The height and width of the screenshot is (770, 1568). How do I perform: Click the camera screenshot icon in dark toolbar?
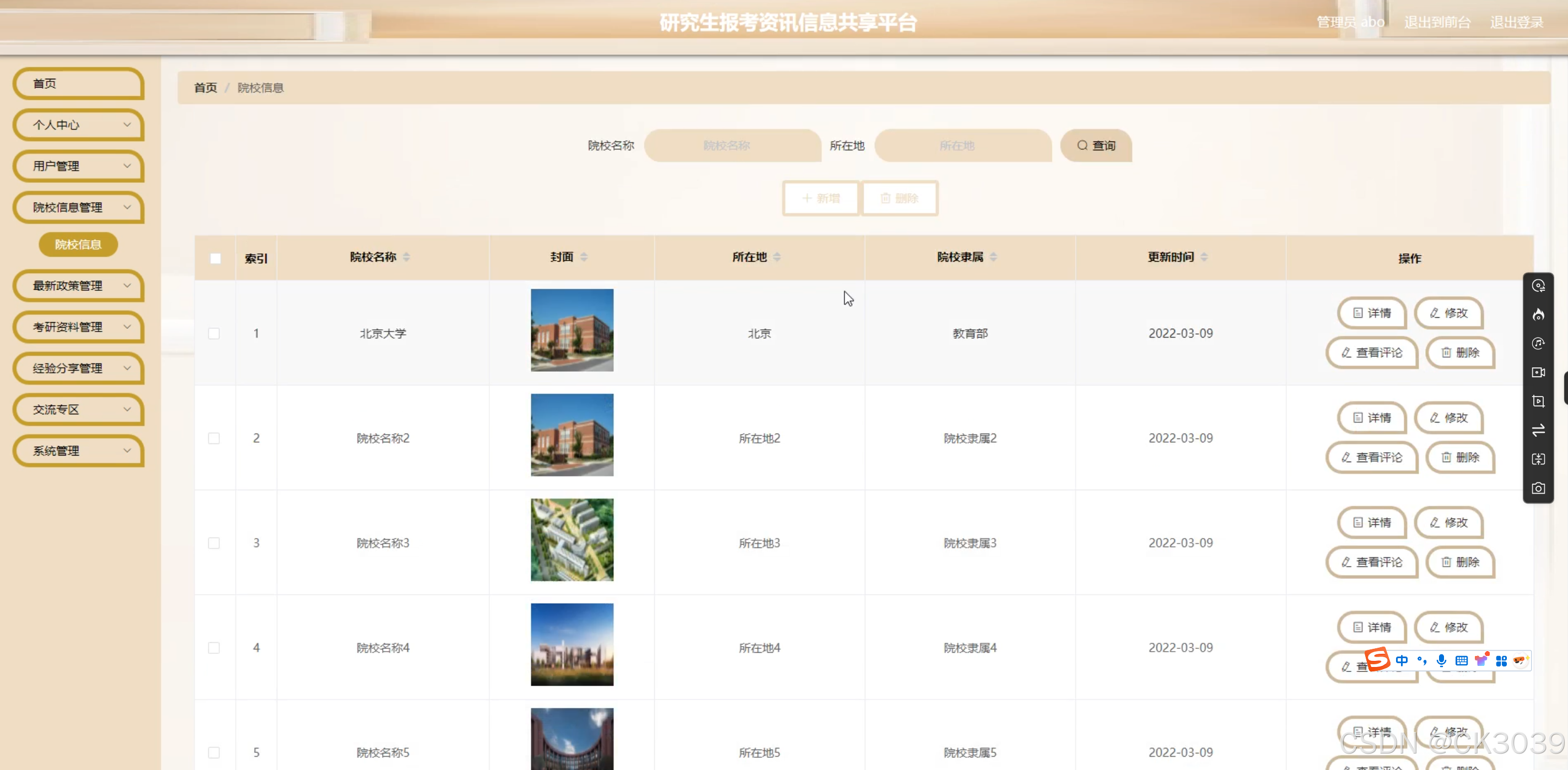coord(1538,489)
